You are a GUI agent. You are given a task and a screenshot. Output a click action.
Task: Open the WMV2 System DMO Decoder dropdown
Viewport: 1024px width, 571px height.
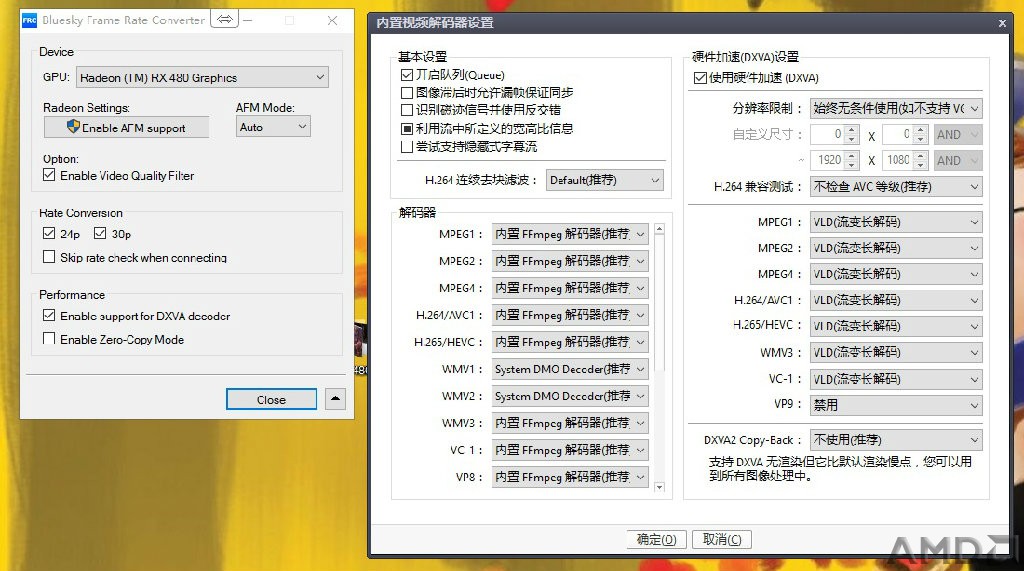coord(569,396)
